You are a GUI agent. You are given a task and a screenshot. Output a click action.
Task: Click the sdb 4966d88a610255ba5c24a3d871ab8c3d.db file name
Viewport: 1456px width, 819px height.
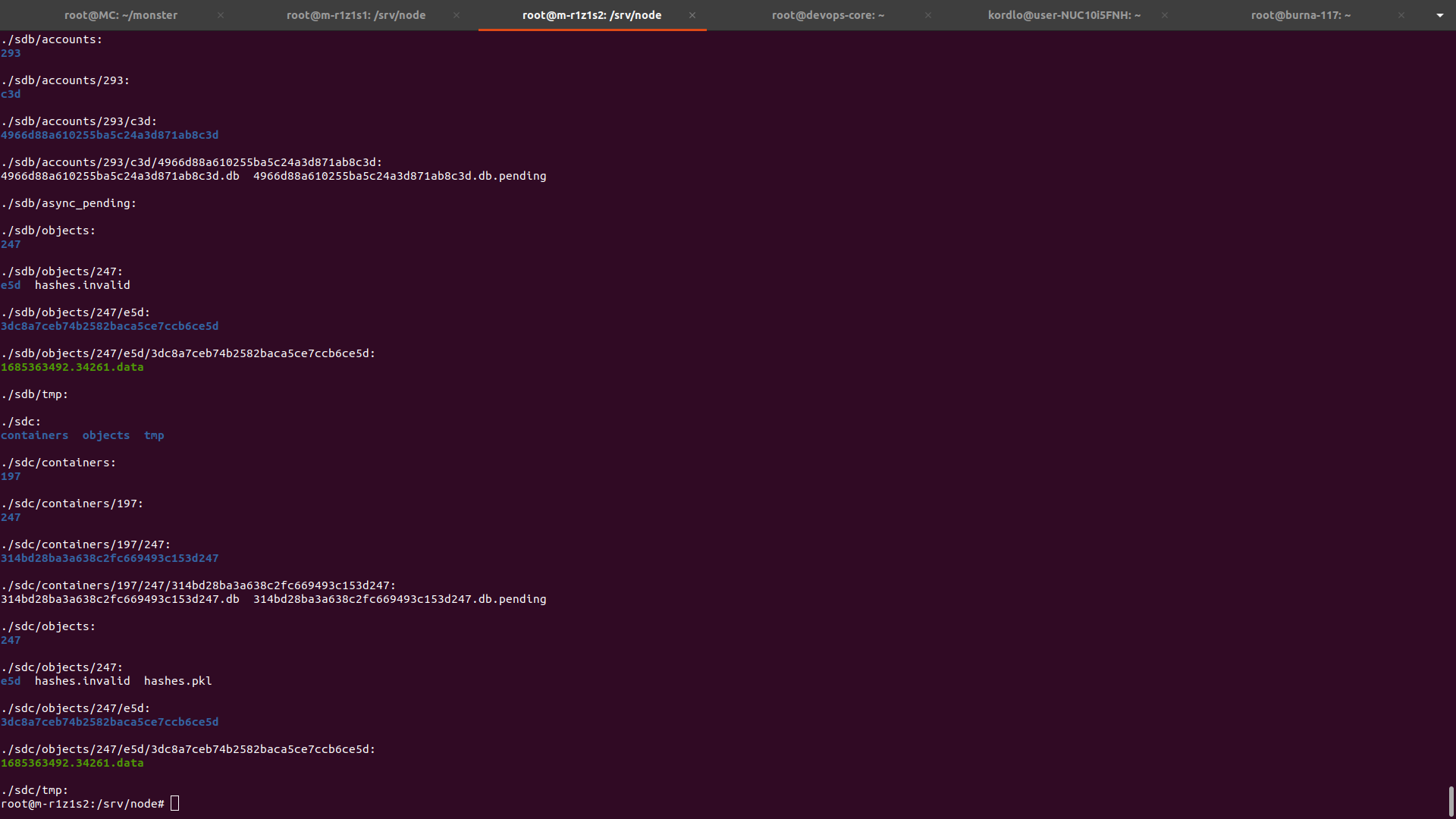click(x=120, y=176)
